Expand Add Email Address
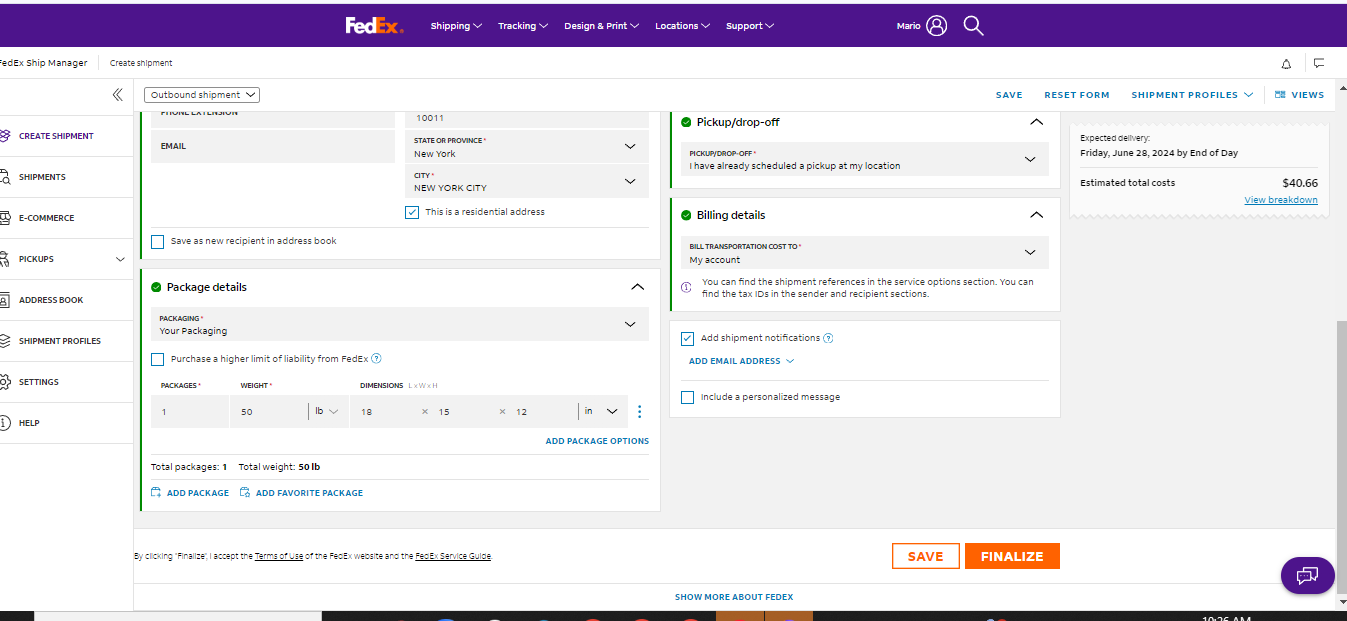The width and height of the screenshot is (1347, 621). 741,361
